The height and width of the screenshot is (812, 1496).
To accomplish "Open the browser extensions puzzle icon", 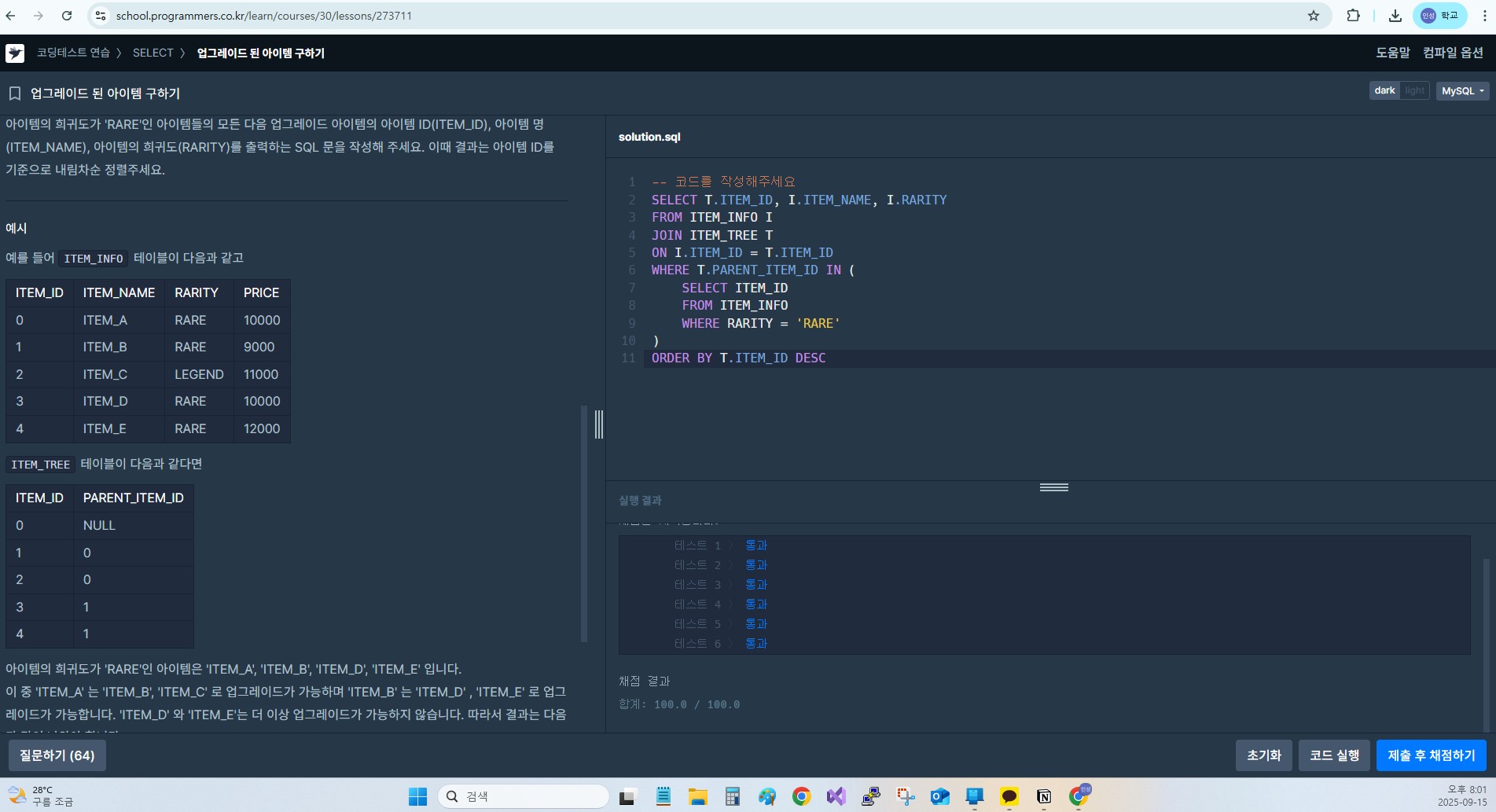I will 1353,16.
